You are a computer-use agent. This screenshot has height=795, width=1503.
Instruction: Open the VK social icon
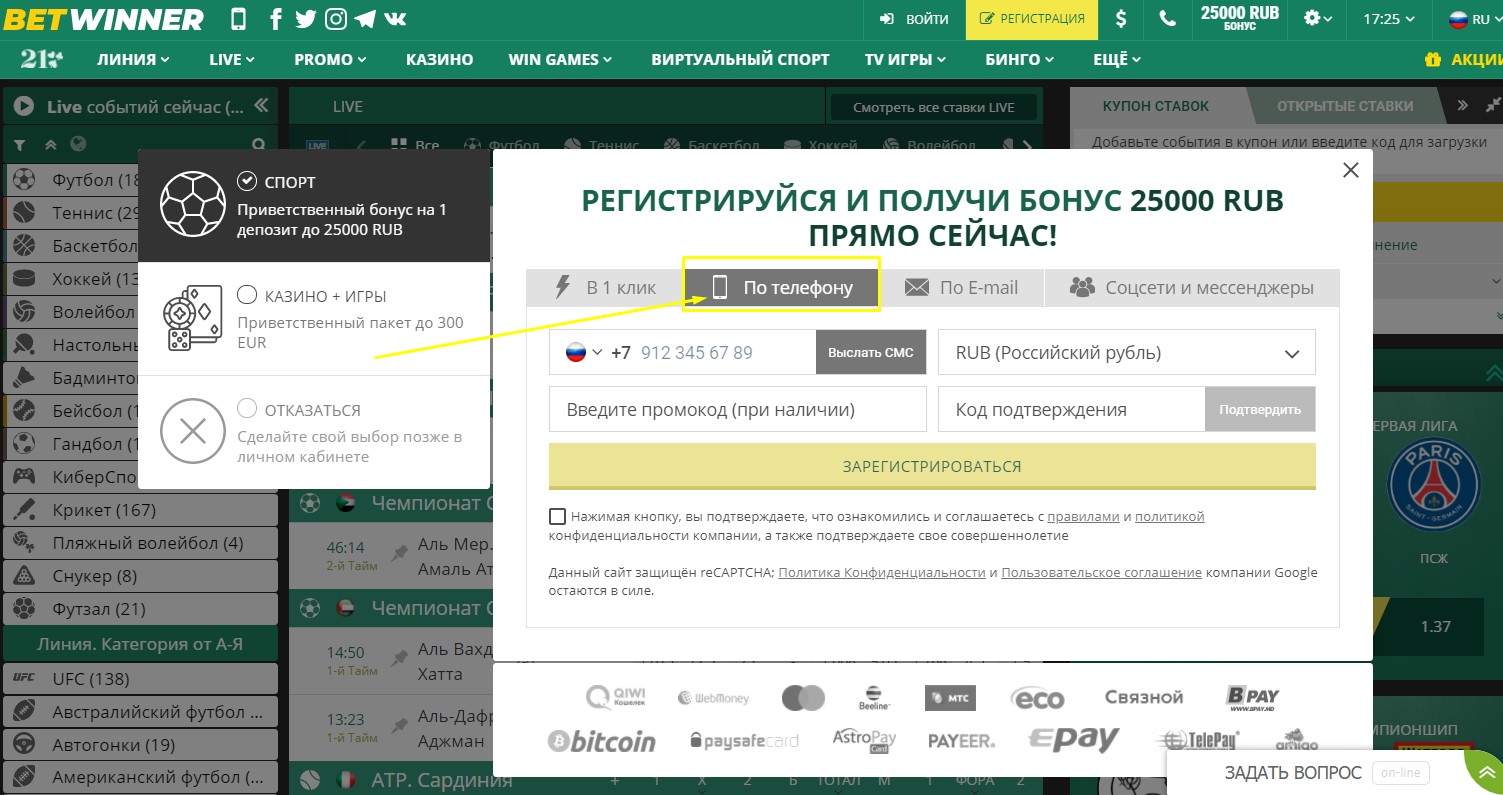click(395, 19)
